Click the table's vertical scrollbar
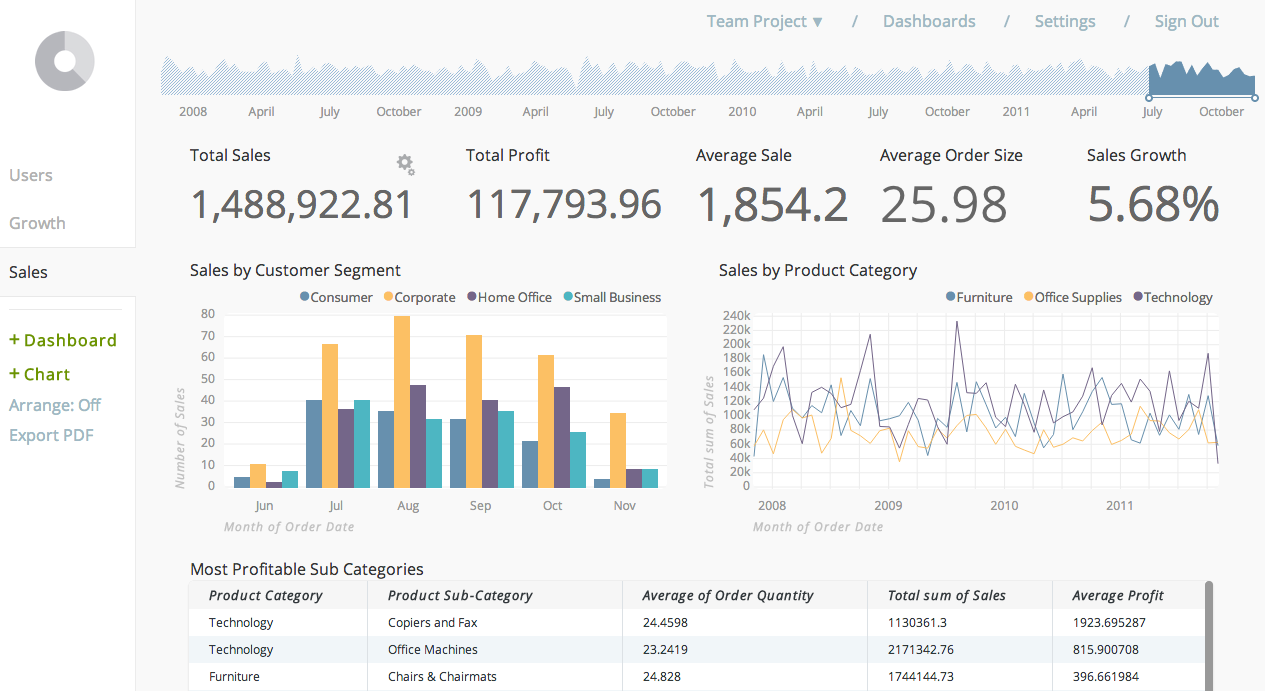 click(1208, 635)
